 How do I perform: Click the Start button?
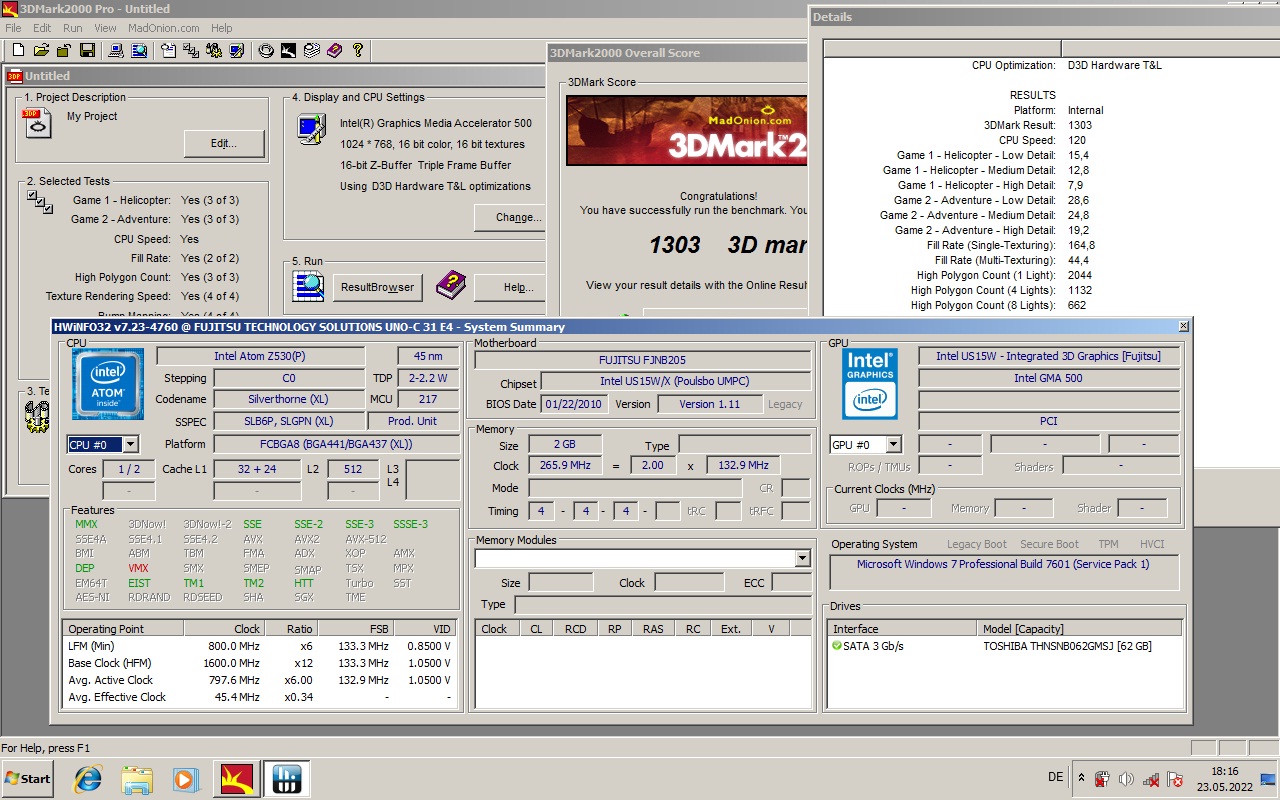point(28,778)
